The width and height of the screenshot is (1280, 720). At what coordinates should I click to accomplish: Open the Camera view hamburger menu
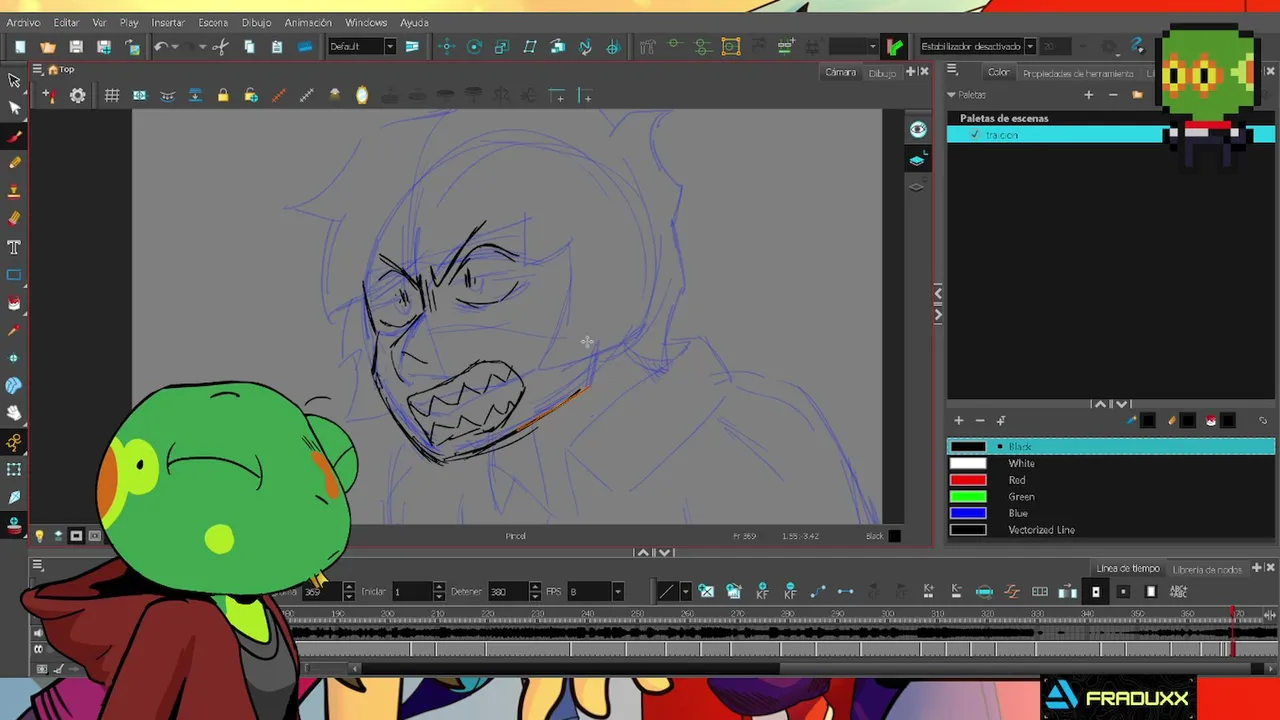click(37, 70)
